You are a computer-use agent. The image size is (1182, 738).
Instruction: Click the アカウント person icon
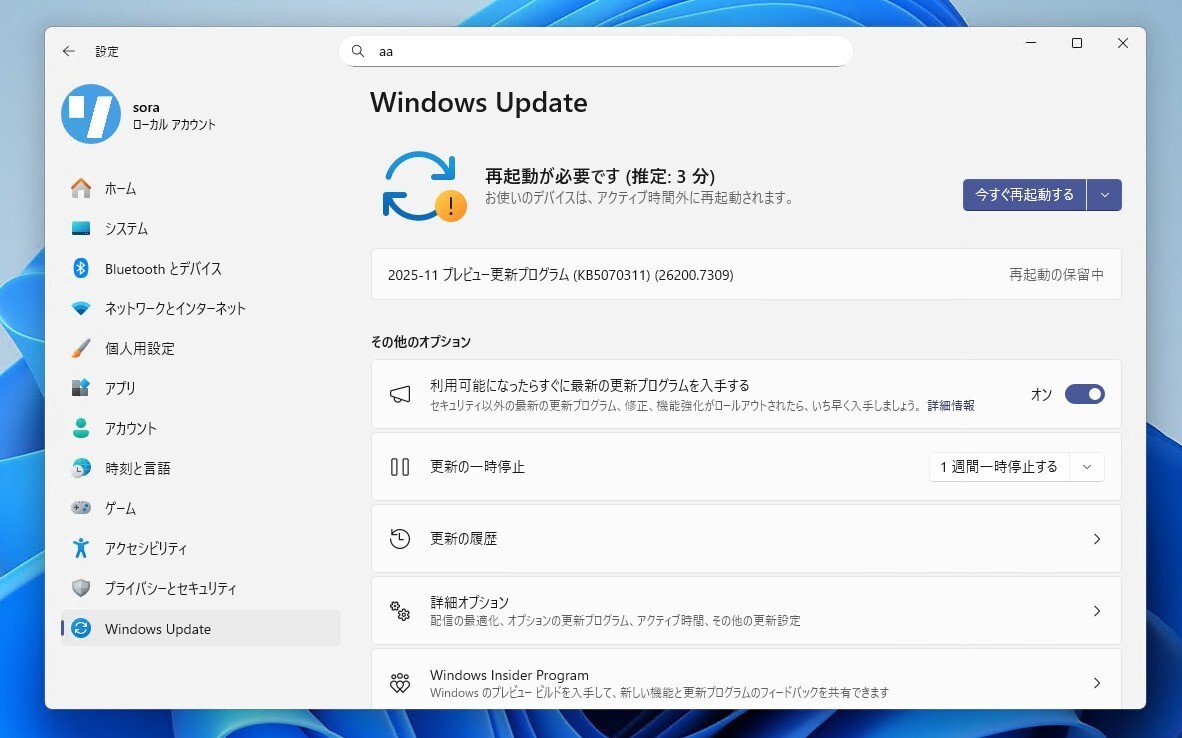tap(81, 427)
